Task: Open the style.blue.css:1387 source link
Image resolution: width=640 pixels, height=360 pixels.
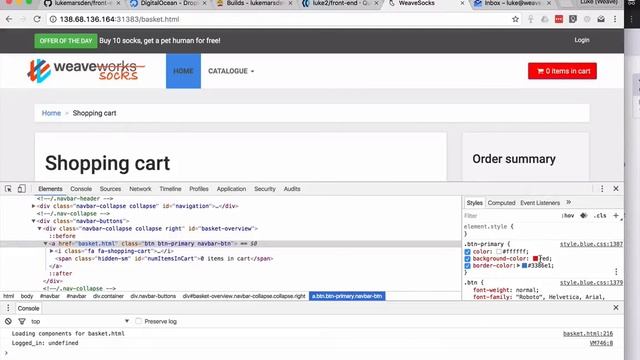Action: [x=591, y=244]
